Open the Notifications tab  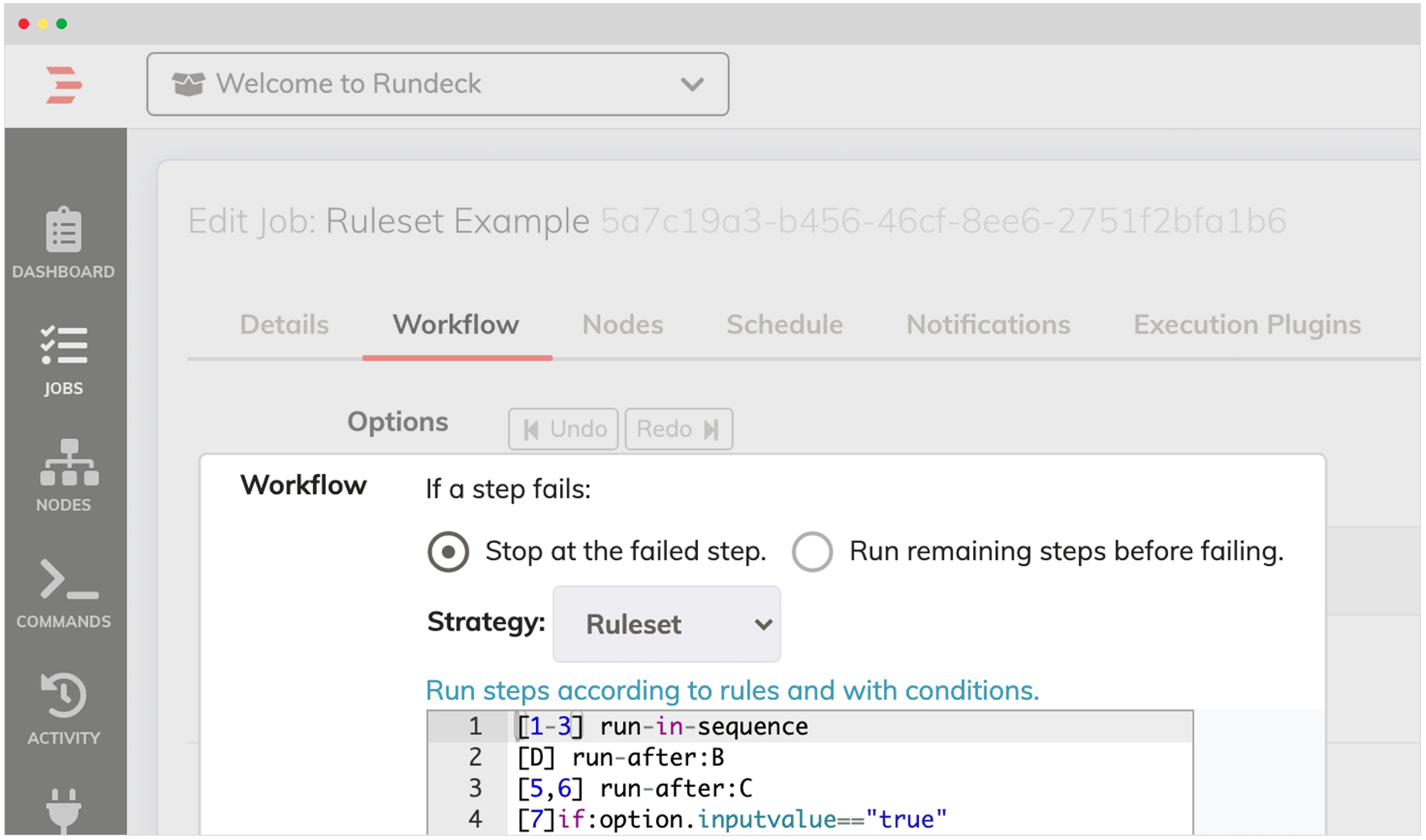988,325
